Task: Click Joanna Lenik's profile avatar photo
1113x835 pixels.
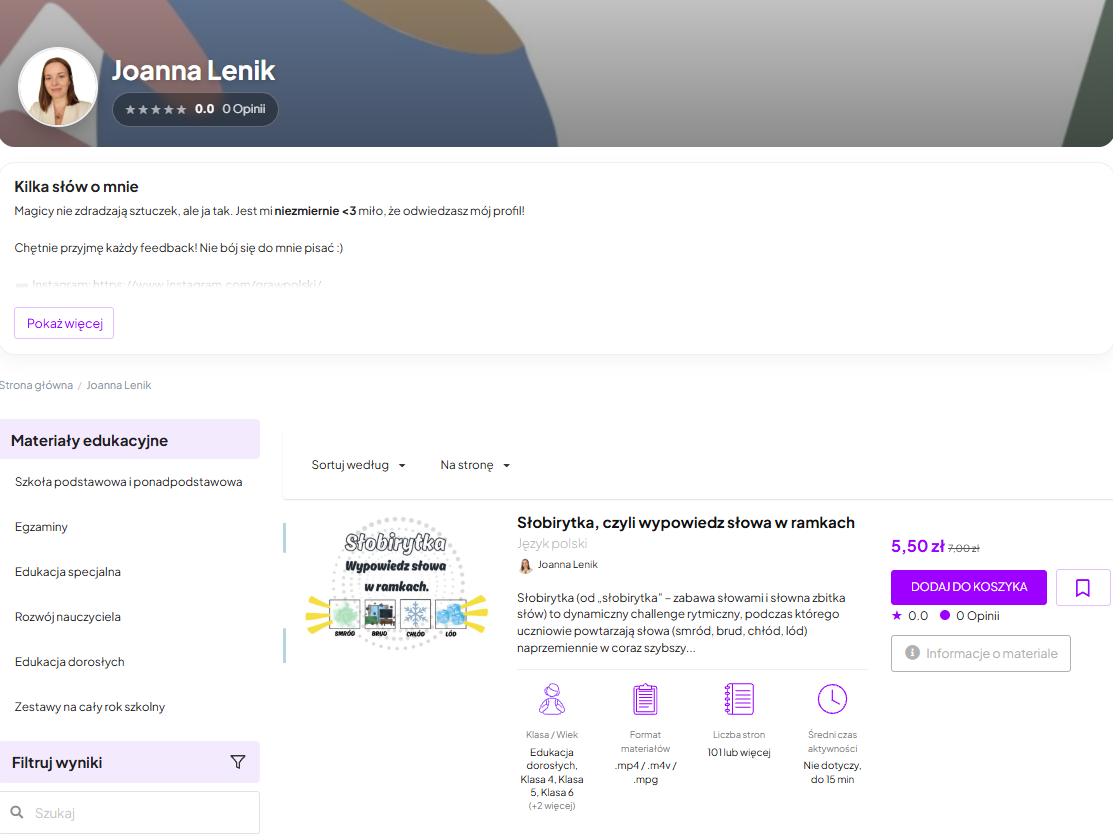Action: [x=57, y=87]
